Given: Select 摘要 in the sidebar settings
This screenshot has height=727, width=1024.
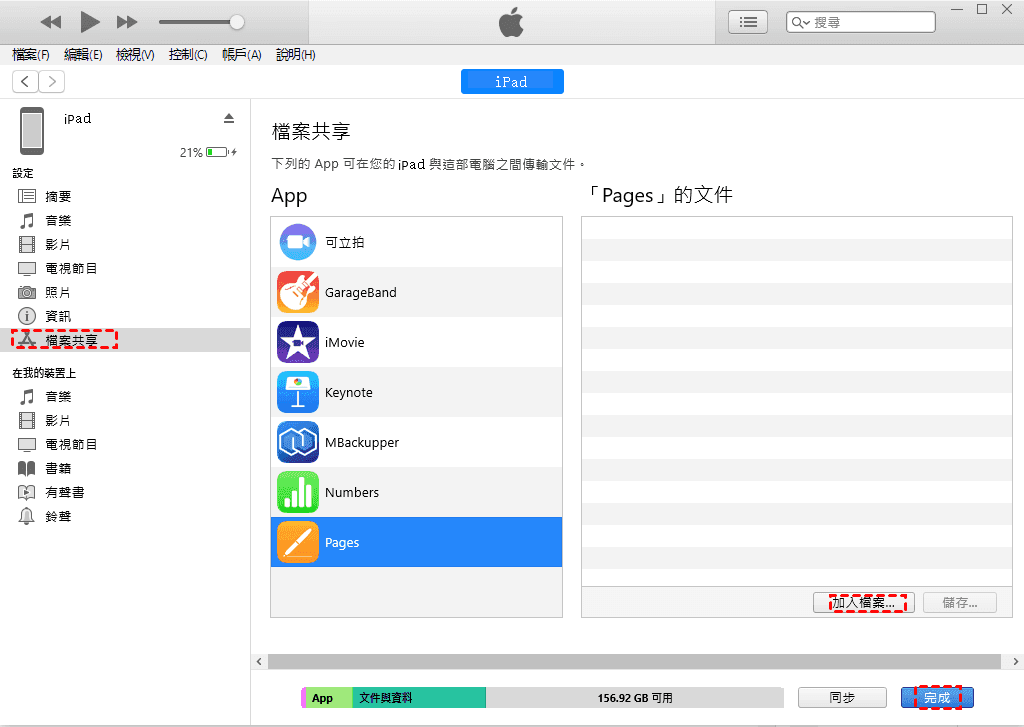Looking at the screenshot, I should click(58, 197).
